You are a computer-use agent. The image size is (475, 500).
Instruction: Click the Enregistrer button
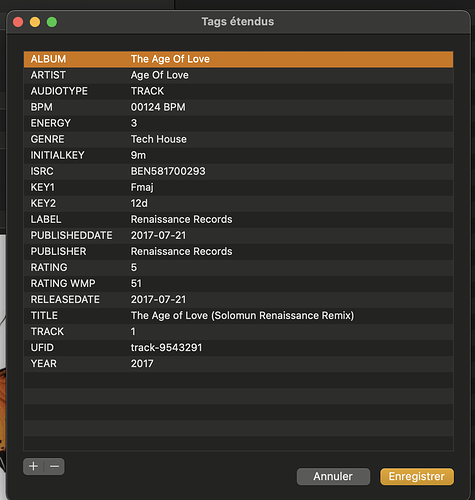(417, 476)
